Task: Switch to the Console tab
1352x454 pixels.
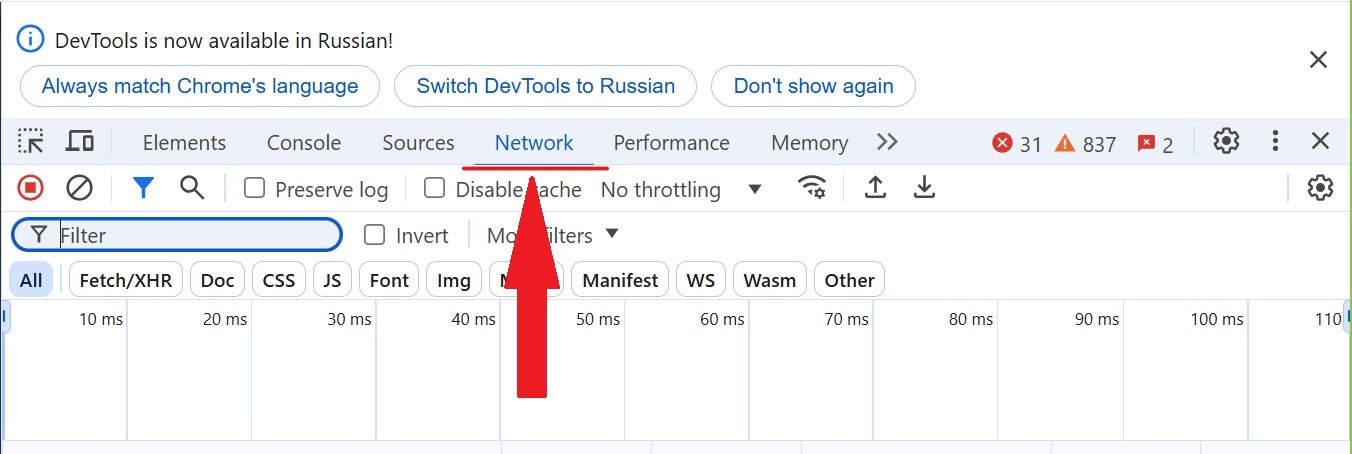Action: 304,143
